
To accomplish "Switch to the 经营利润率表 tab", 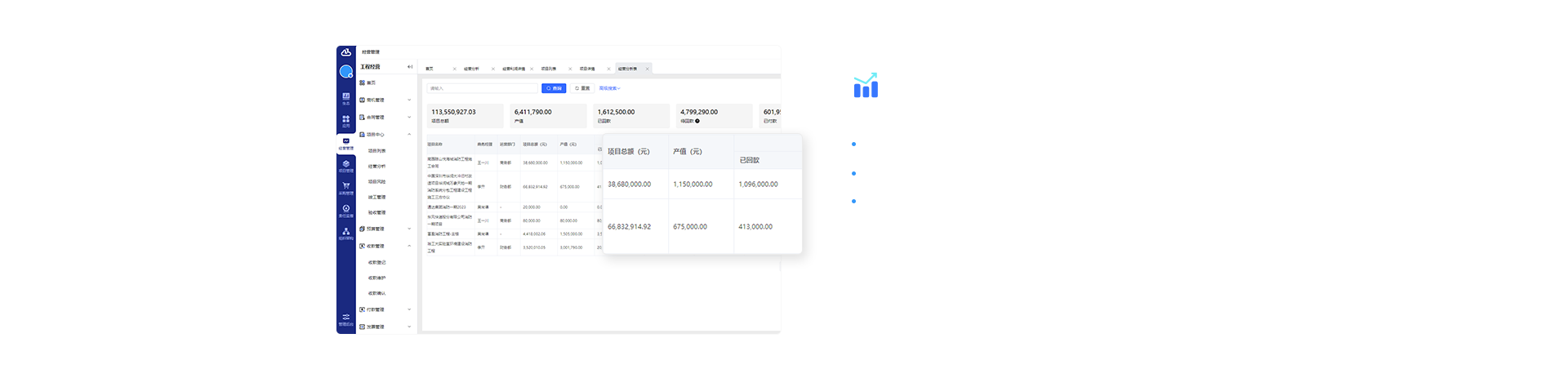I will [514, 69].
